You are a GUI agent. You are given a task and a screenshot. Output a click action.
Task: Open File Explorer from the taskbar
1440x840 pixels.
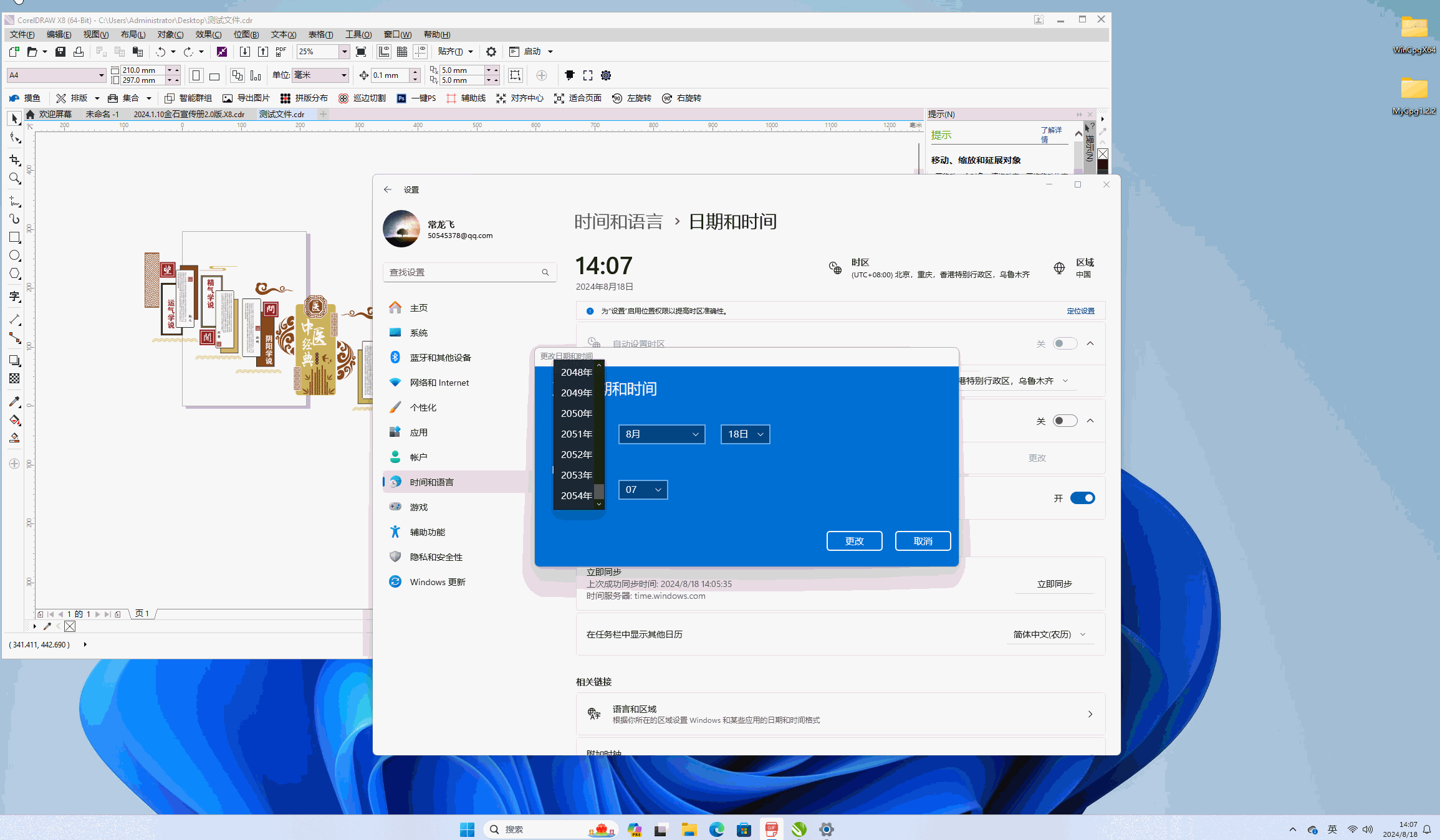689,829
